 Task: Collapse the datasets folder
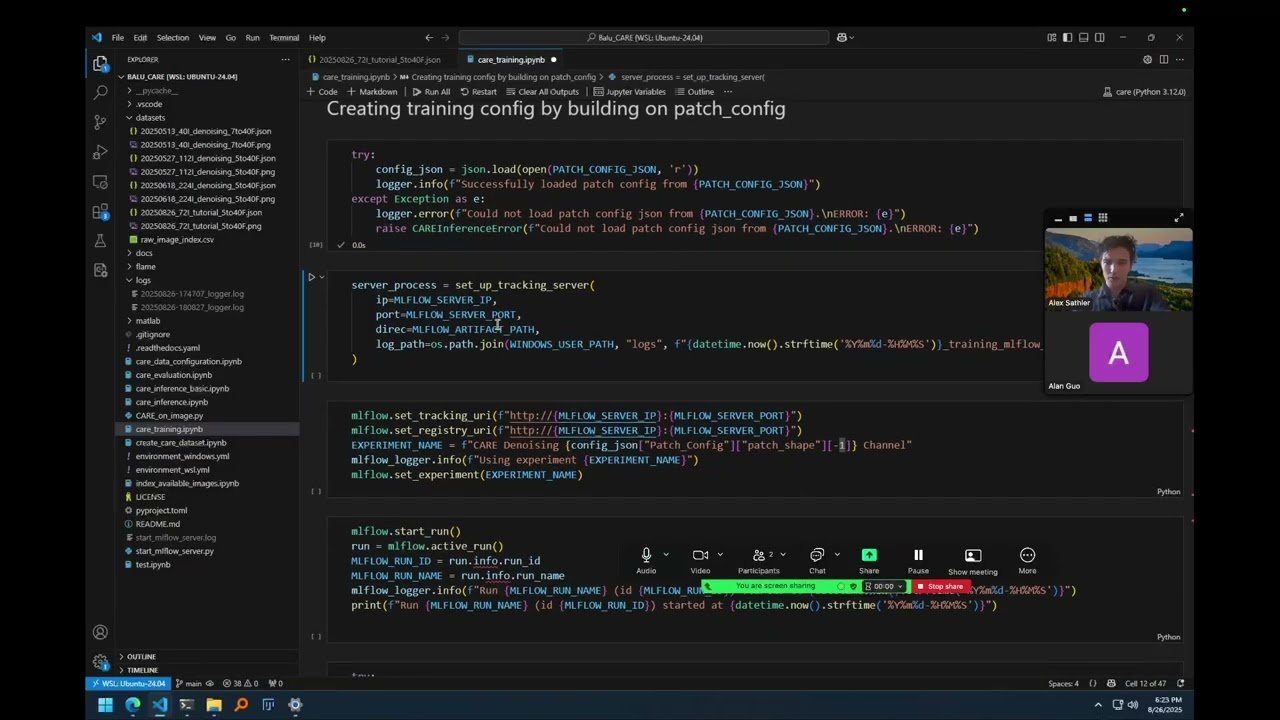click(150, 117)
